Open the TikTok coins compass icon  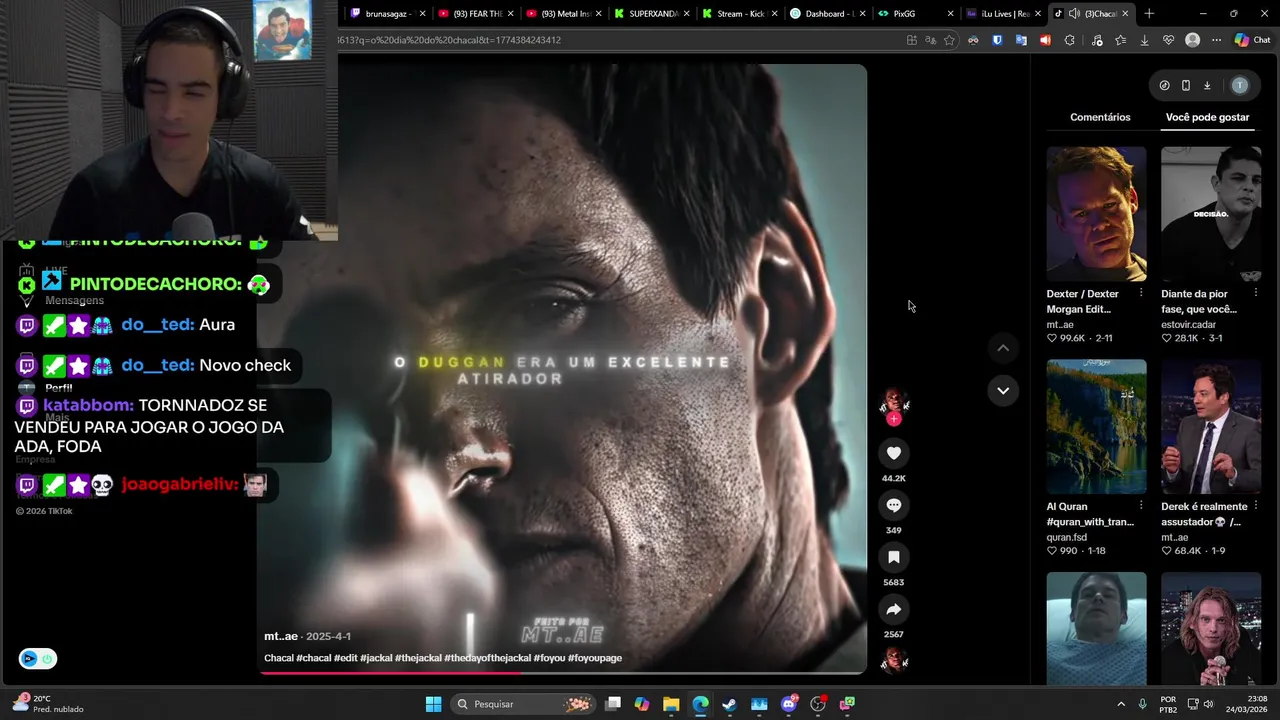[1164, 85]
